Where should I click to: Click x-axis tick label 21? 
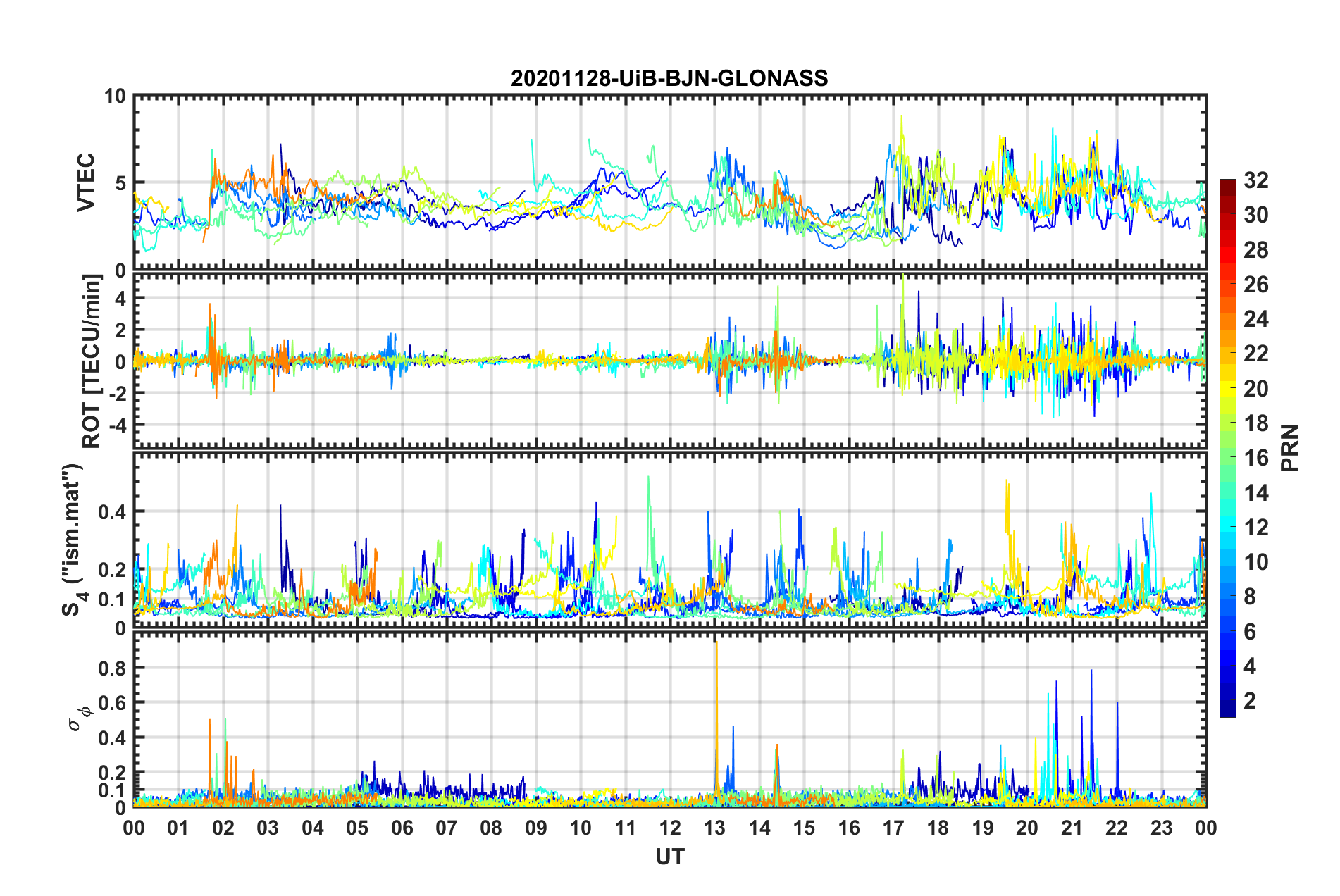pos(1072,828)
